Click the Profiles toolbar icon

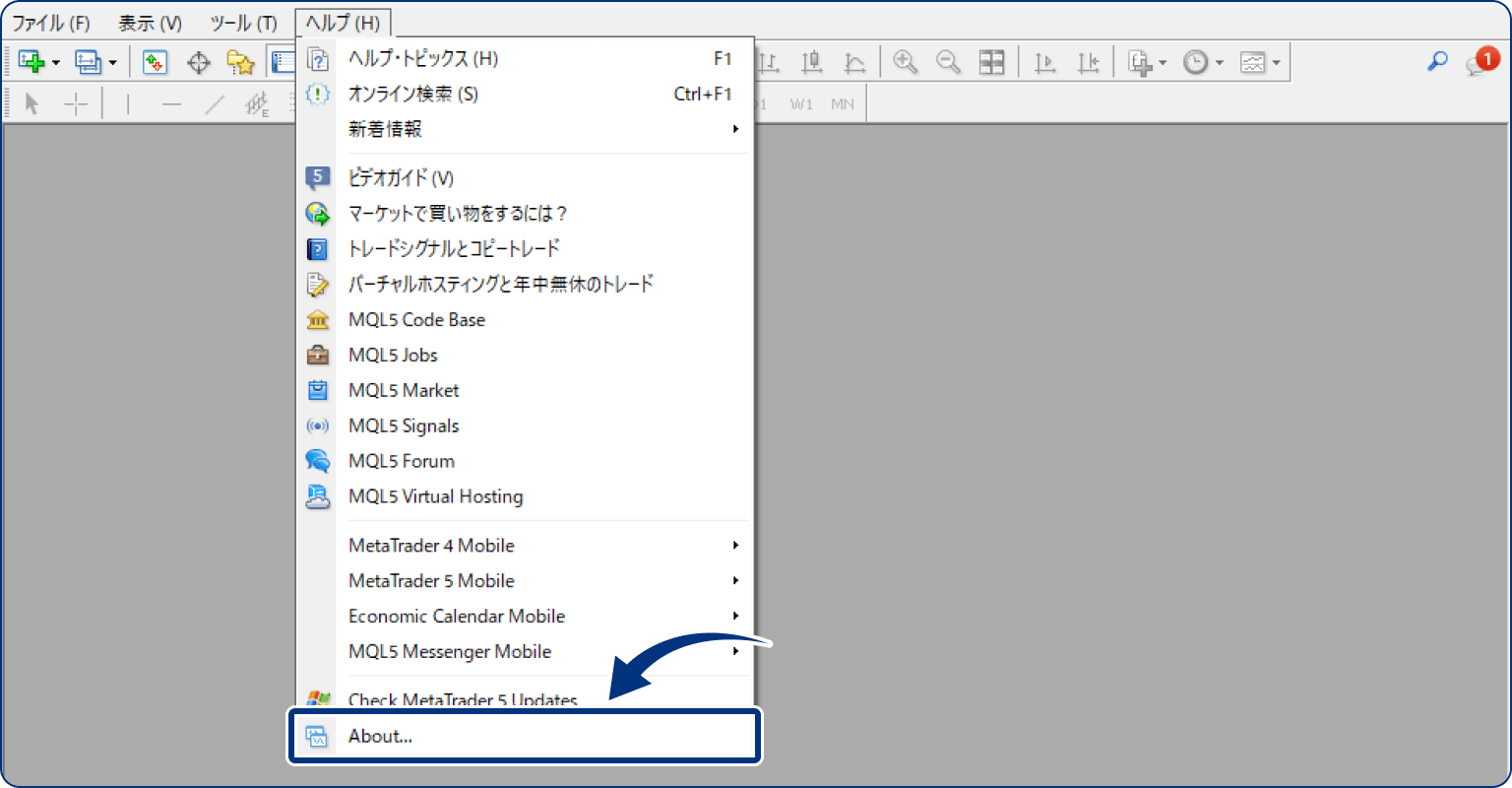[89, 62]
